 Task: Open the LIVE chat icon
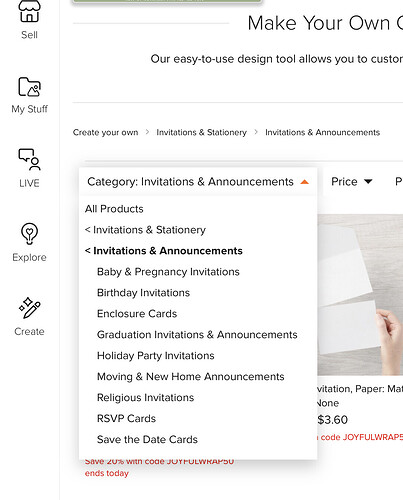click(29, 159)
